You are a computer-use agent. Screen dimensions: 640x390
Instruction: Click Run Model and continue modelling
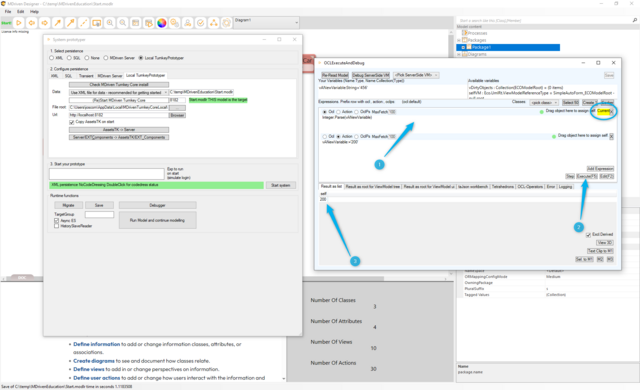158,220
